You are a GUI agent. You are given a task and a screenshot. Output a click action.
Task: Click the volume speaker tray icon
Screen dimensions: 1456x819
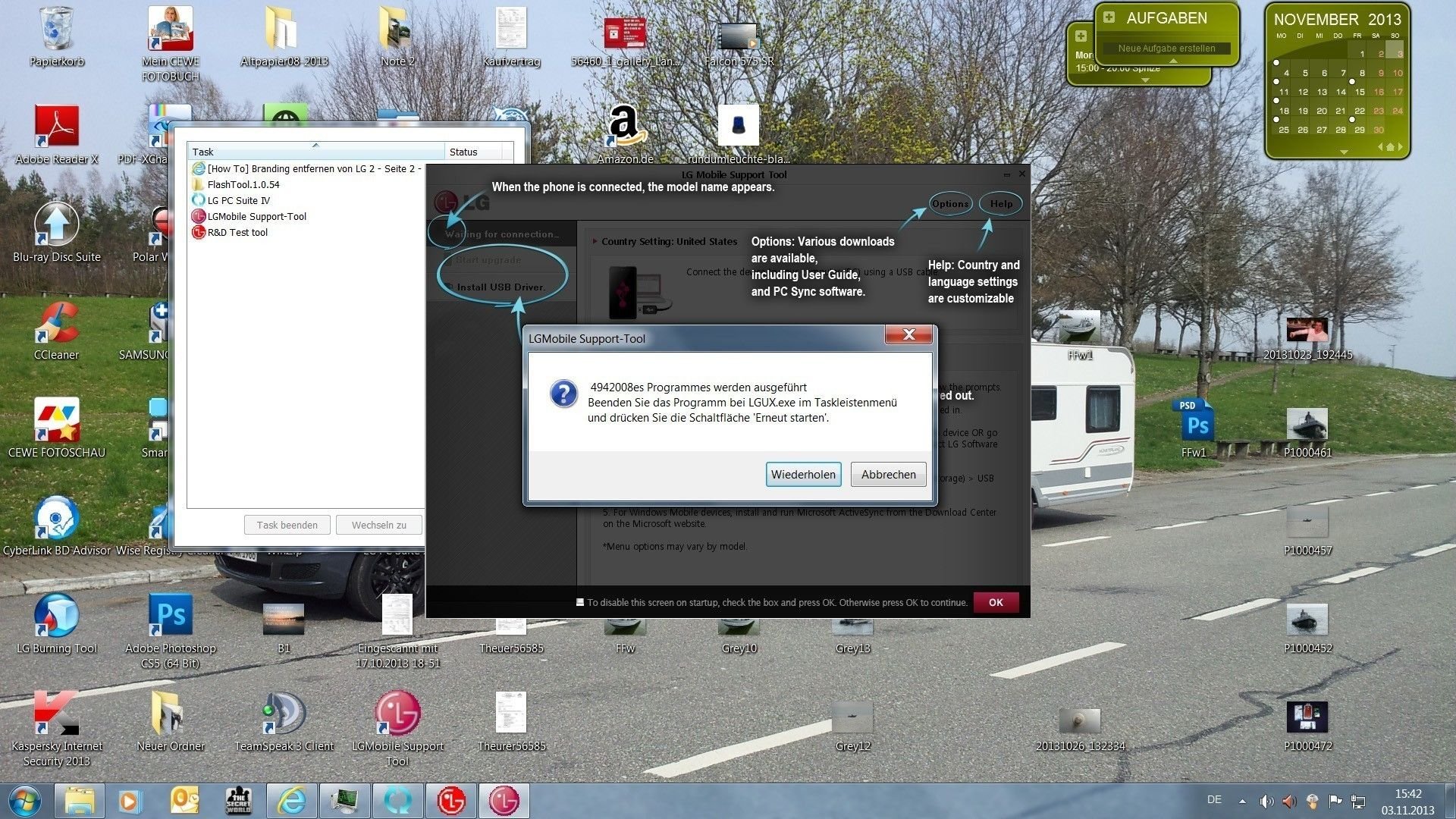coord(1266,802)
